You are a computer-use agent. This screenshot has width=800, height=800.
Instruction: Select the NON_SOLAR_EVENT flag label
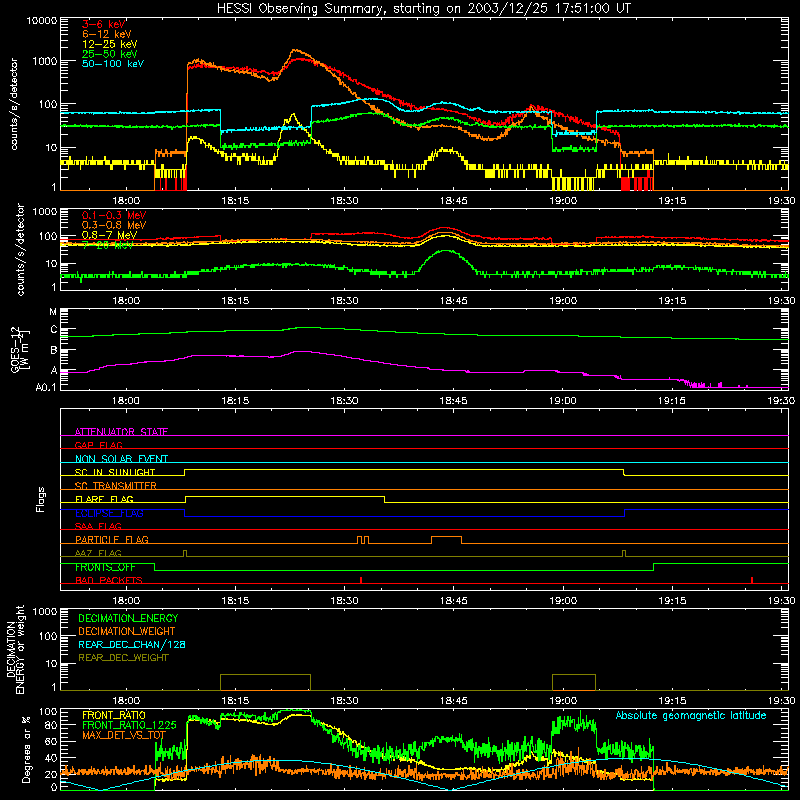point(121,459)
